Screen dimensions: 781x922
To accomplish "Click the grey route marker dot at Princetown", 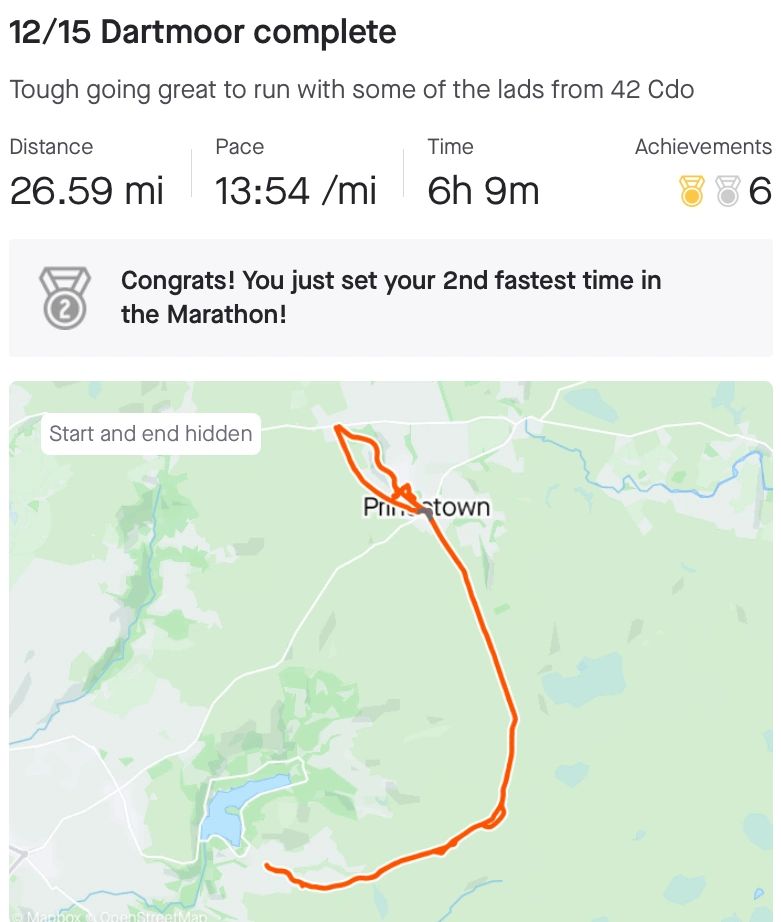I will tap(428, 512).
